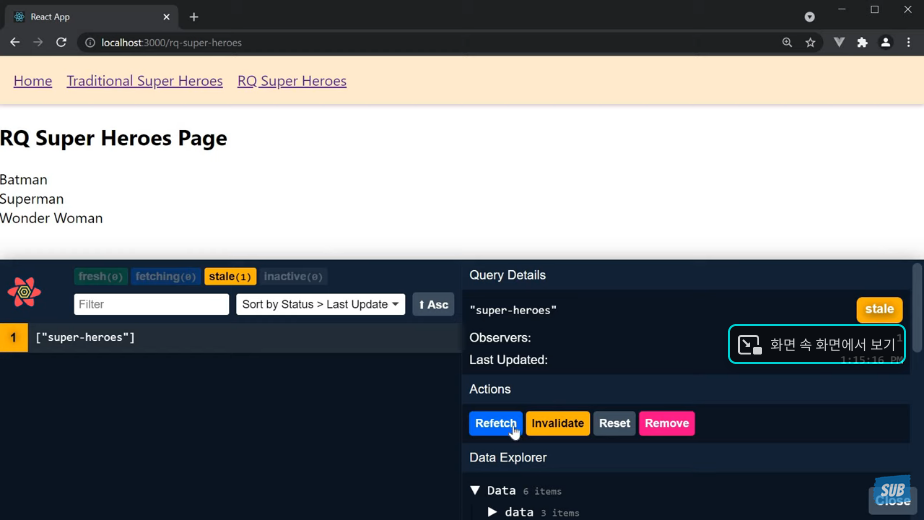Image resolution: width=924 pixels, height=520 pixels.
Task: Toggle the fetching(0) status filter
Action: pos(166,277)
